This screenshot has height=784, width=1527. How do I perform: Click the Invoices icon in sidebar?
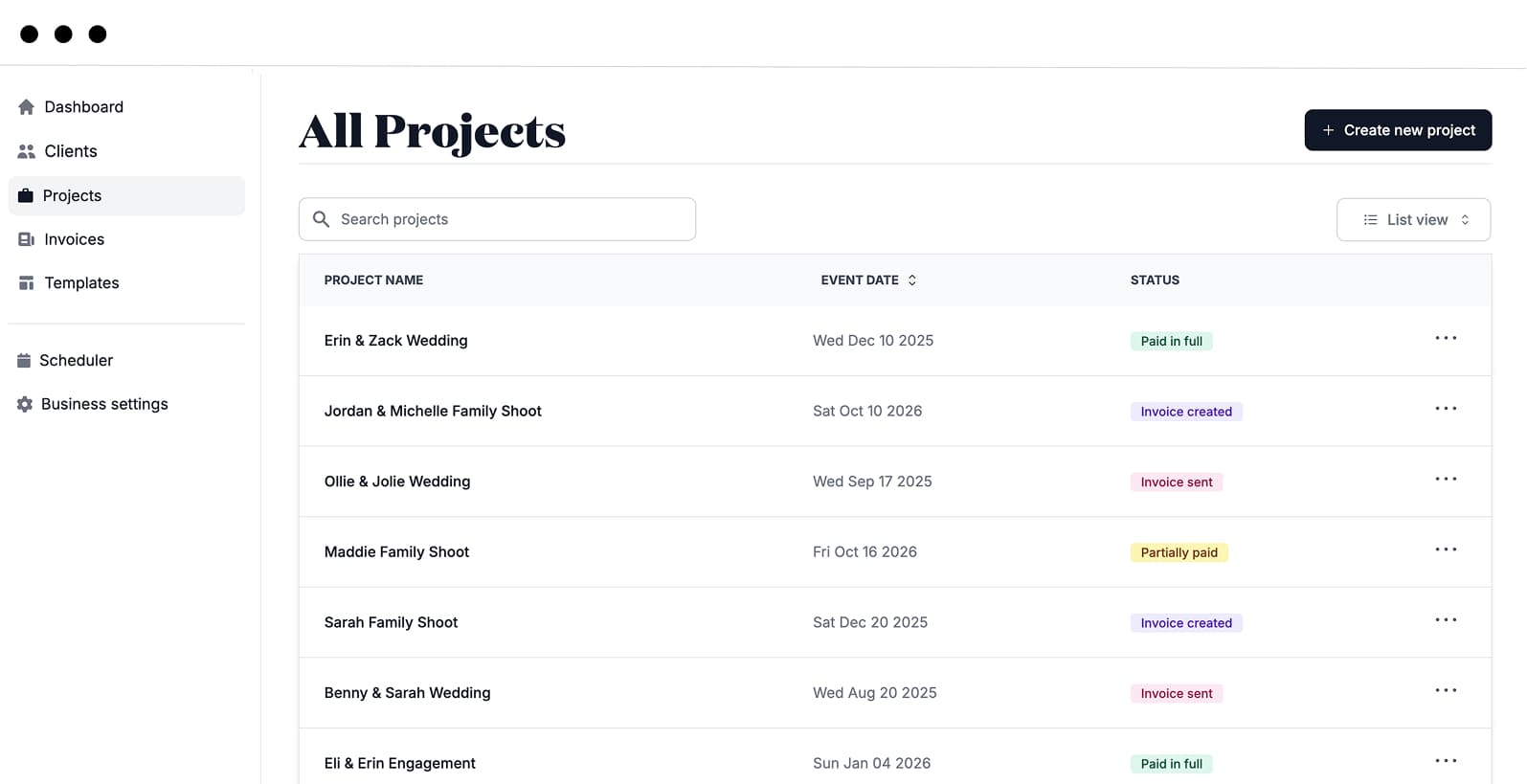26,239
